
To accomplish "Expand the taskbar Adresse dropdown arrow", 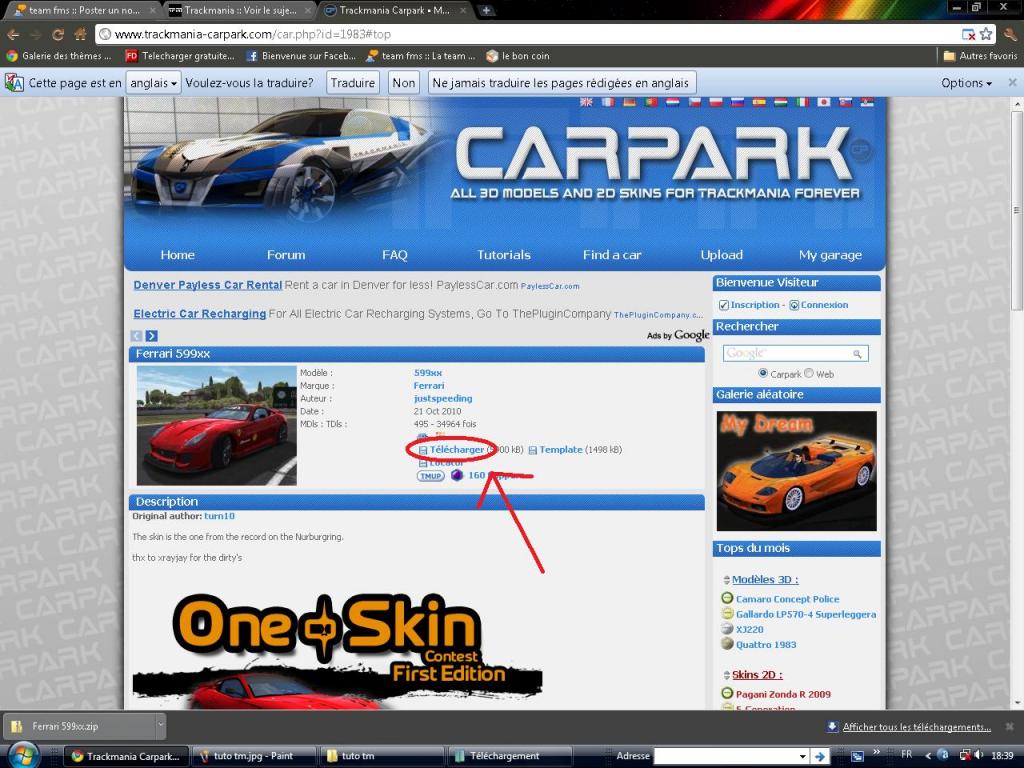I will [x=802, y=756].
